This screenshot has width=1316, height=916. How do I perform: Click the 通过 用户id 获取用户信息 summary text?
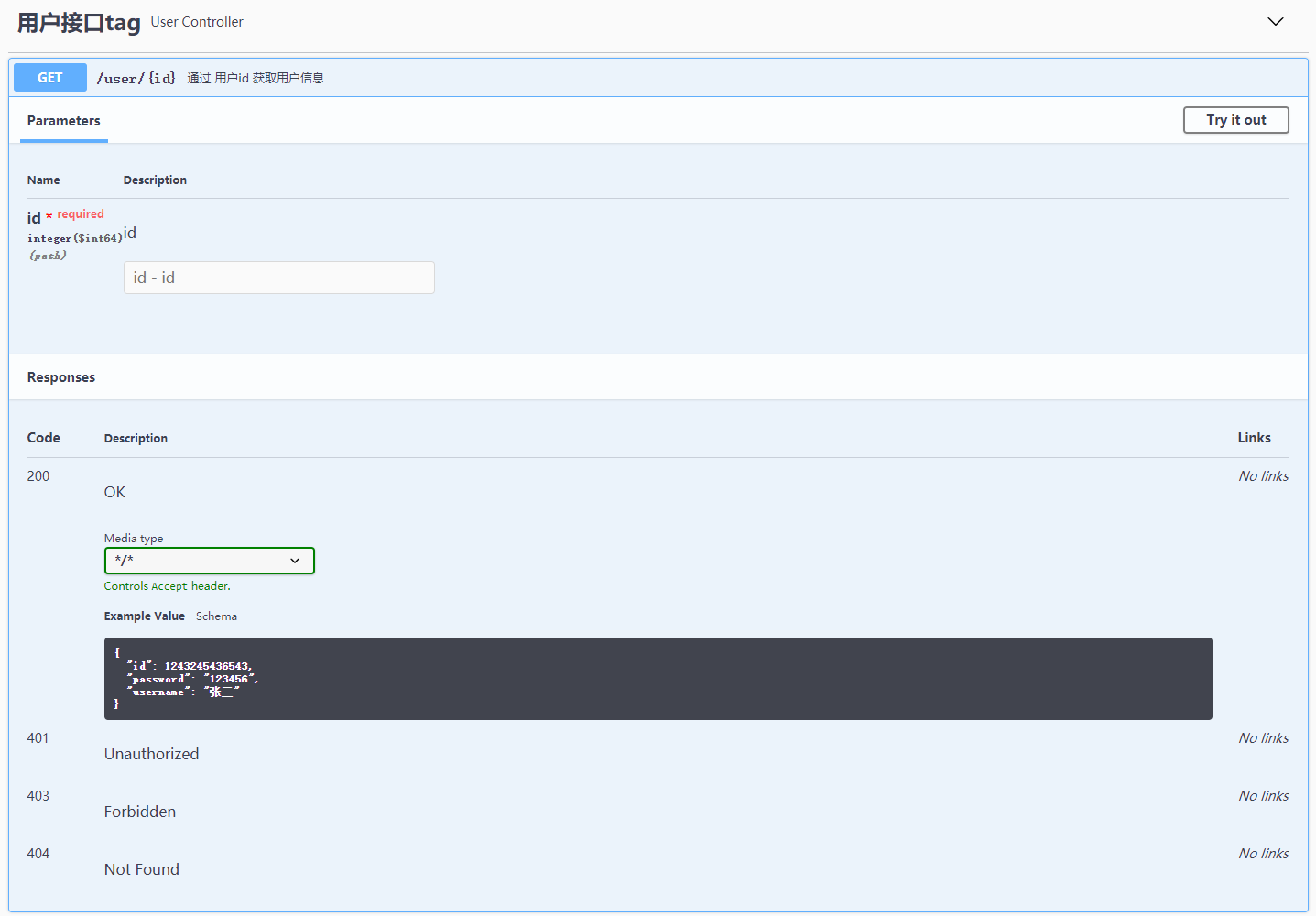256,78
